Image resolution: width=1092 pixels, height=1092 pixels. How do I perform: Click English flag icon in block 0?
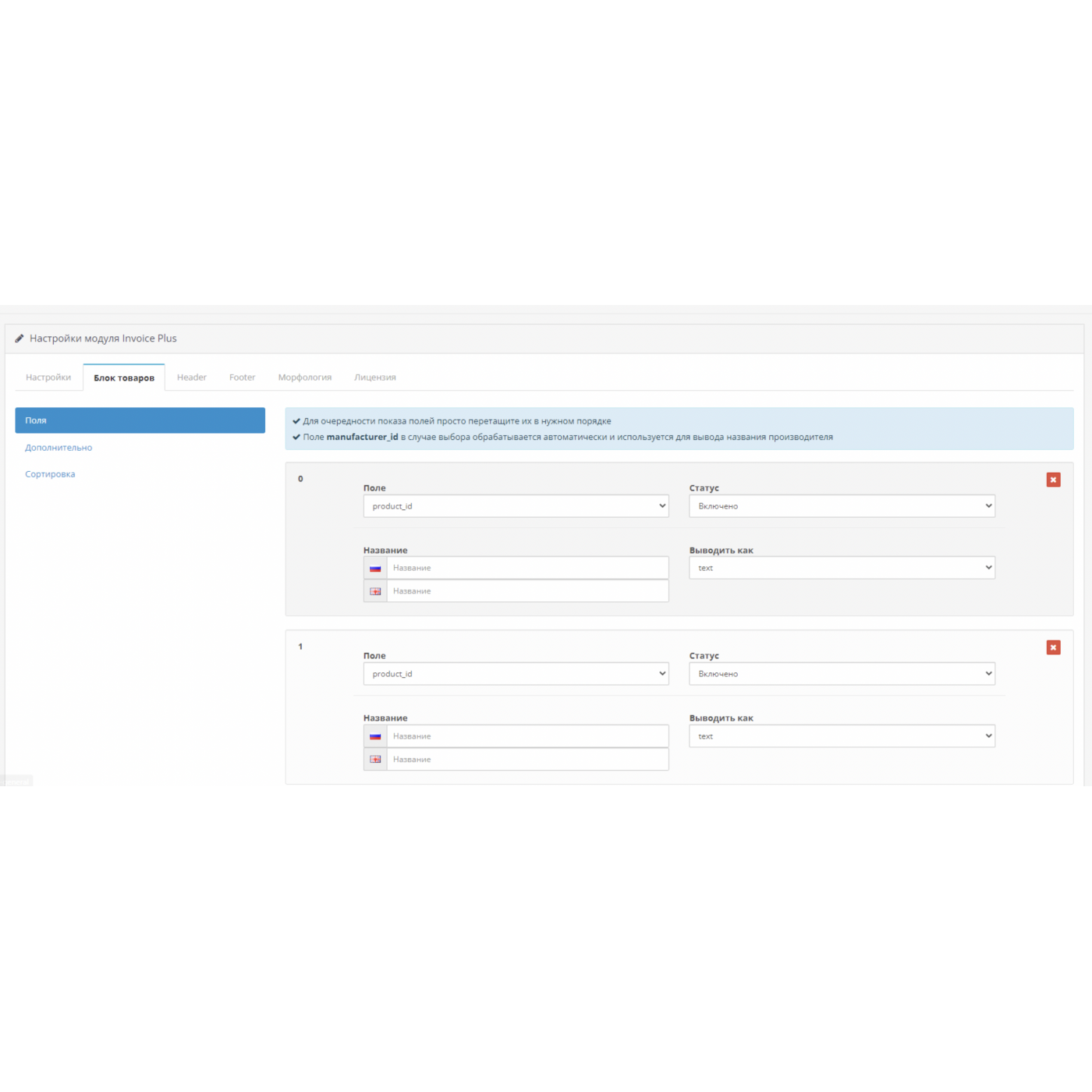[x=375, y=591]
